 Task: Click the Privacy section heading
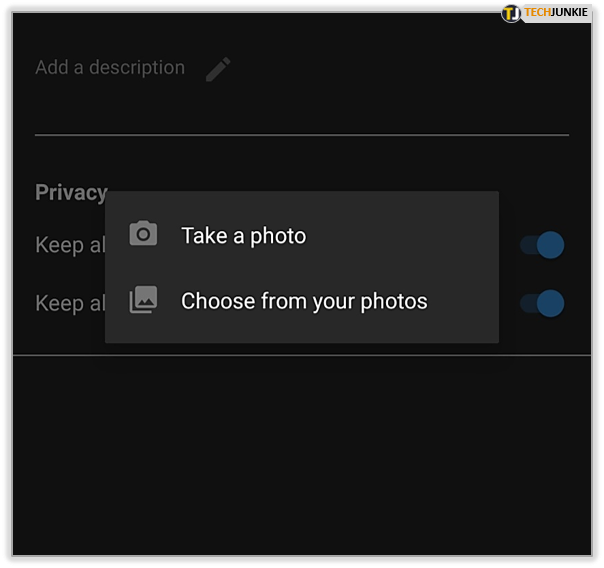click(x=71, y=192)
